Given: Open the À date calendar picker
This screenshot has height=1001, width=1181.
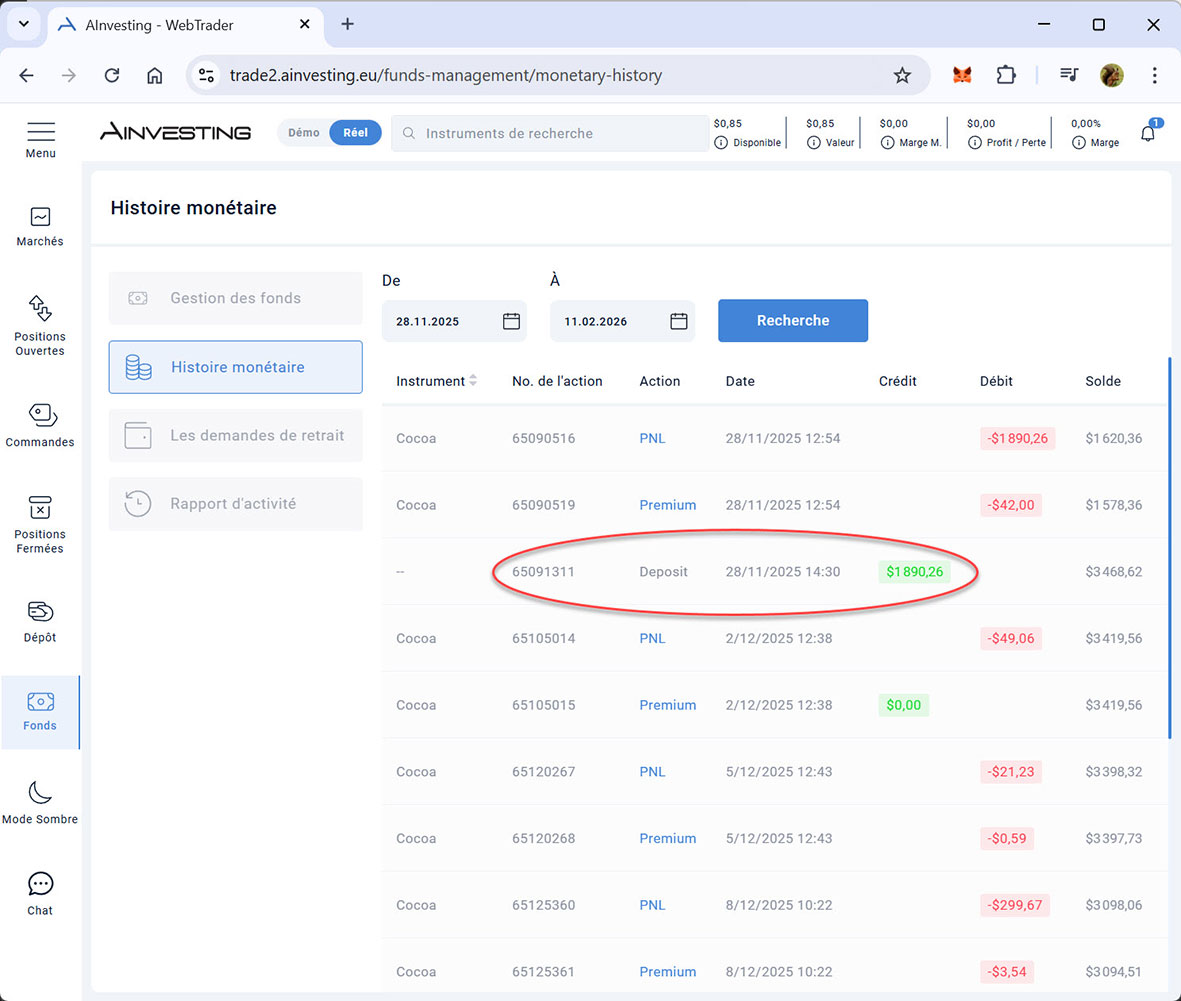Looking at the screenshot, I should 679,321.
